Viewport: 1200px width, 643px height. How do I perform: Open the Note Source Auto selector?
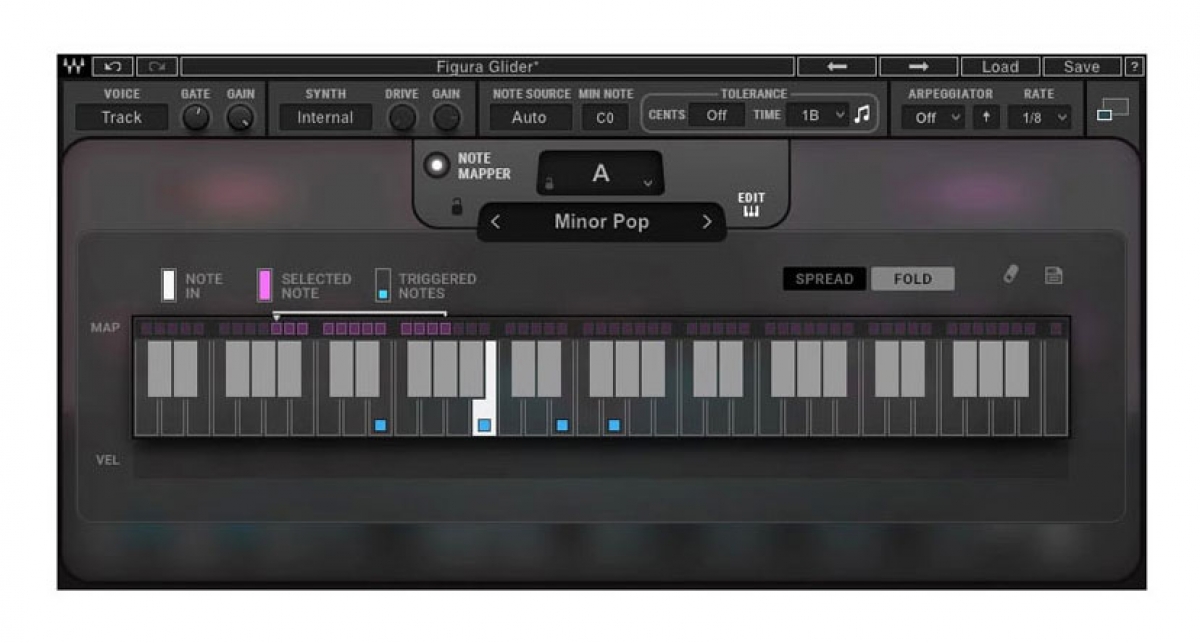[x=529, y=117]
